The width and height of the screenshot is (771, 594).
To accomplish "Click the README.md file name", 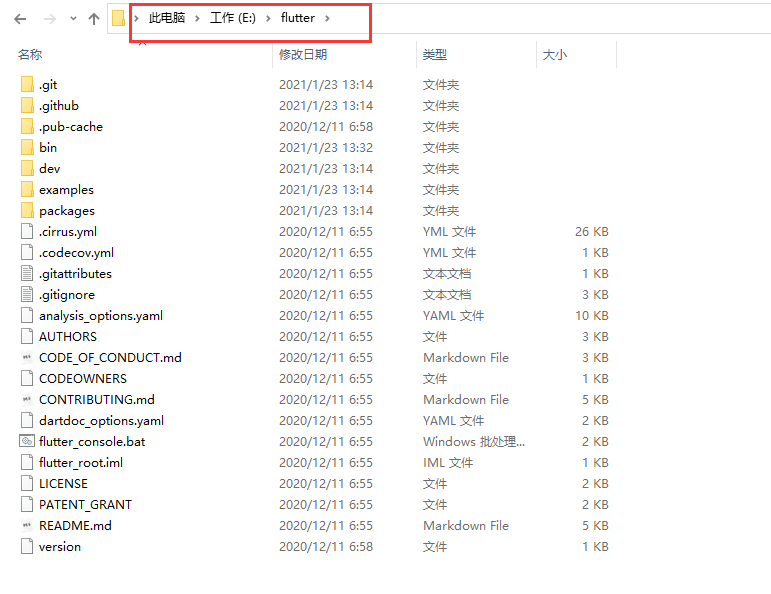I will pyautogui.click(x=75, y=525).
